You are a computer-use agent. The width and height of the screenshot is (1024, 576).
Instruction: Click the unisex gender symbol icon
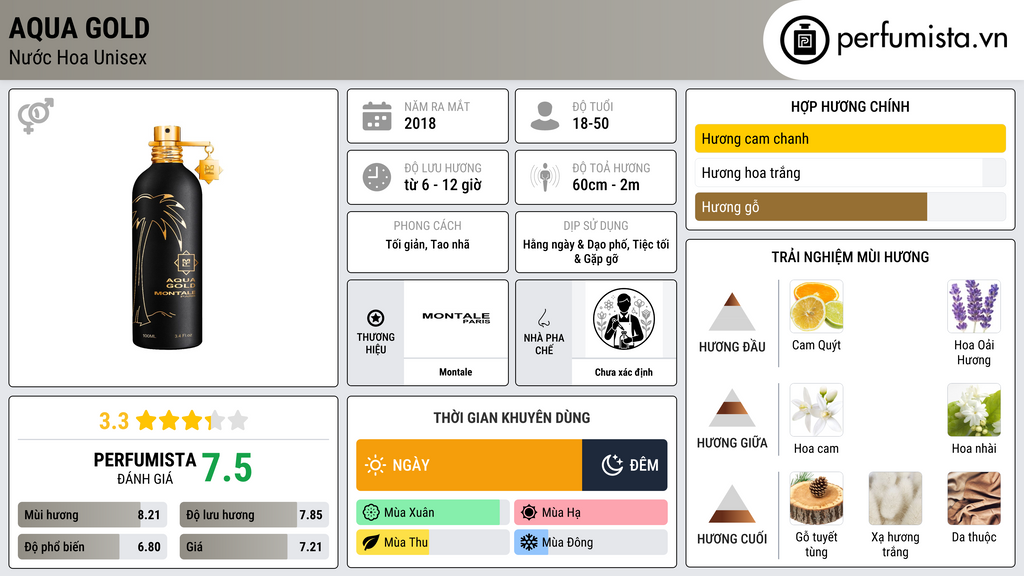pos(36,116)
